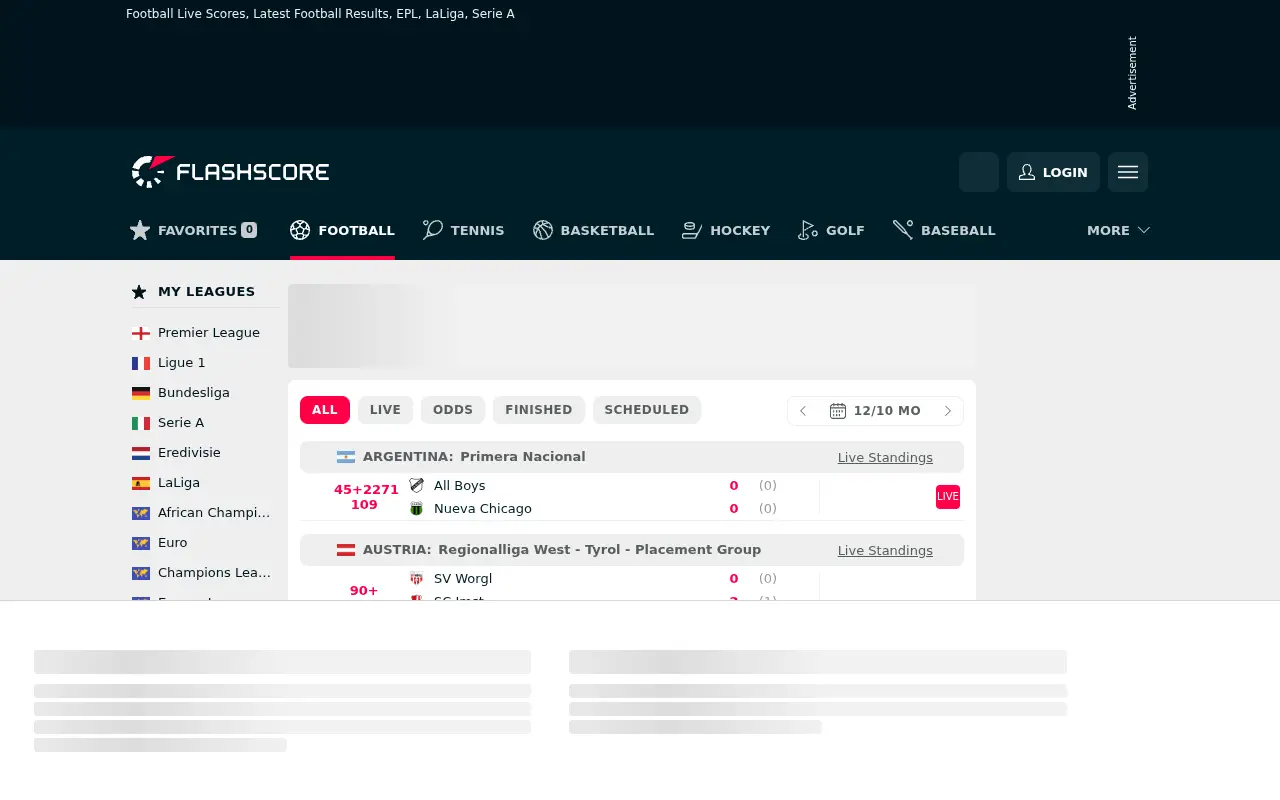This screenshot has width=1280, height=800.
Task: Click the Nueva Chicago team crest
Action: 417,509
